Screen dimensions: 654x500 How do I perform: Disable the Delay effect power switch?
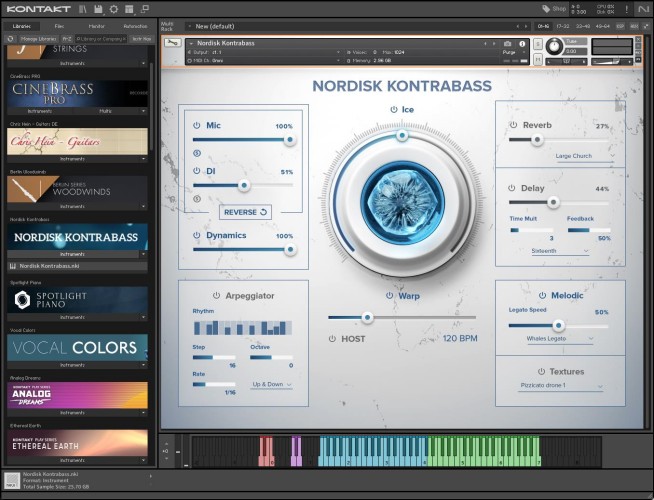(x=511, y=188)
